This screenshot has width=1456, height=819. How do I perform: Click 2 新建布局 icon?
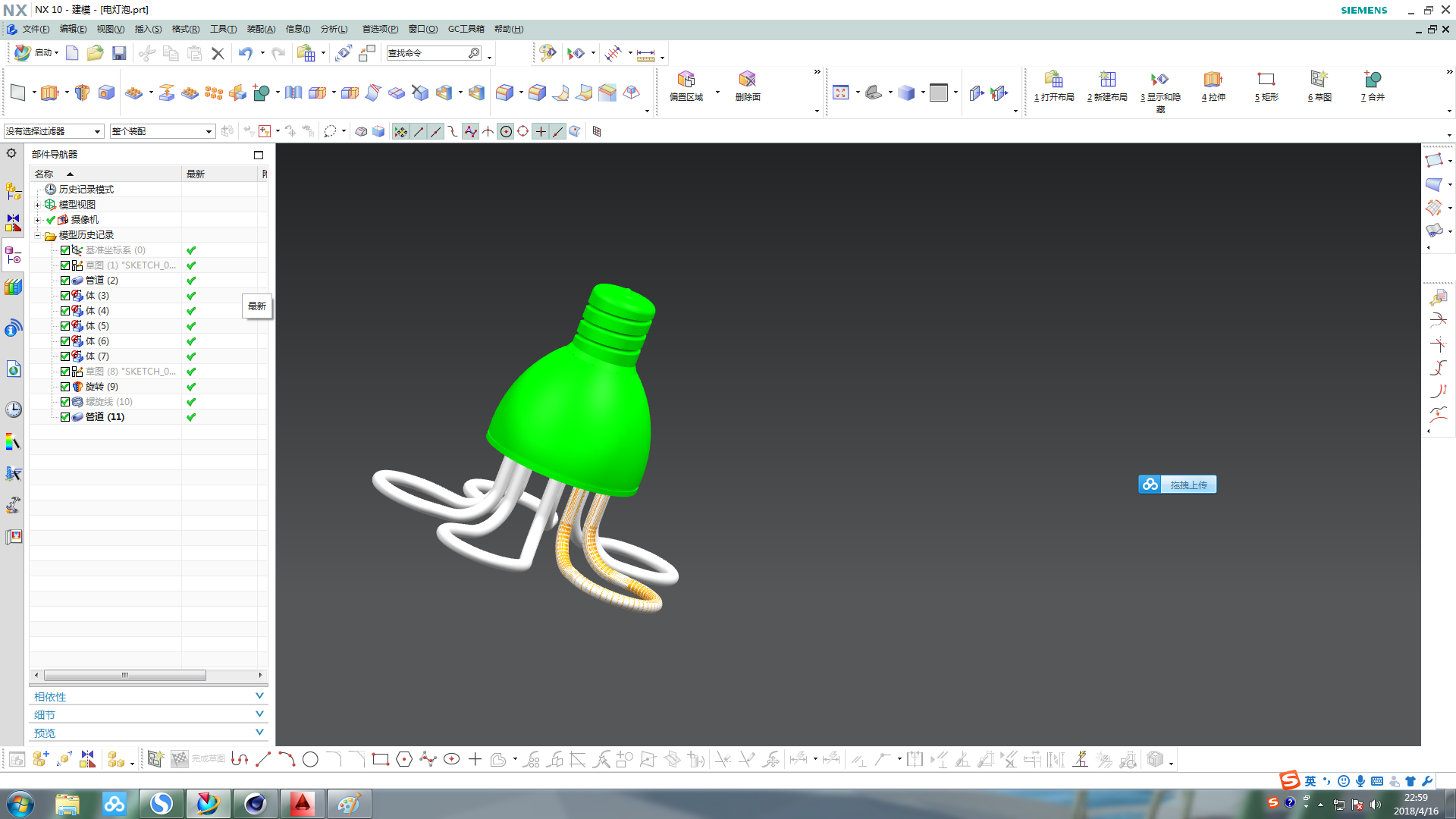[1107, 86]
